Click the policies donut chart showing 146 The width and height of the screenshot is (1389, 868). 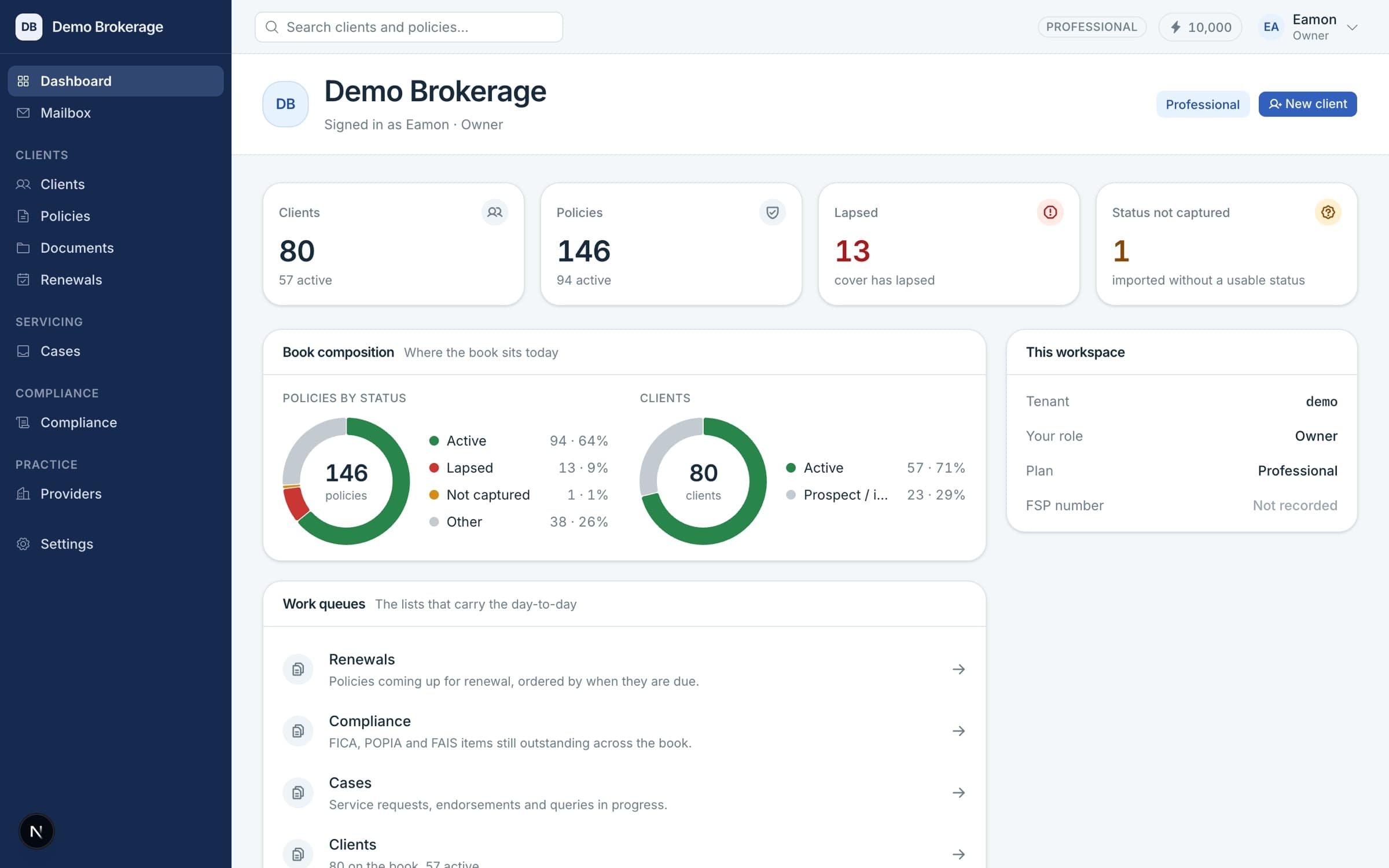tap(346, 481)
